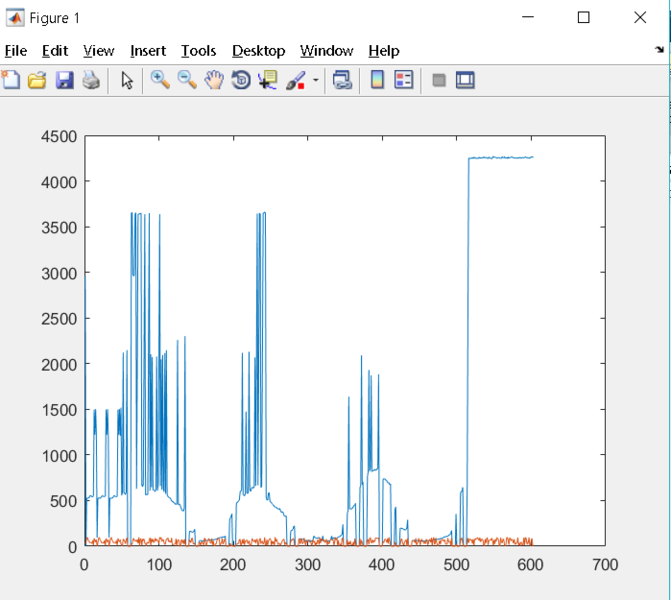This screenshot has height=600, width=671.
Task: Open the Desktop menu
Action: 258,51
